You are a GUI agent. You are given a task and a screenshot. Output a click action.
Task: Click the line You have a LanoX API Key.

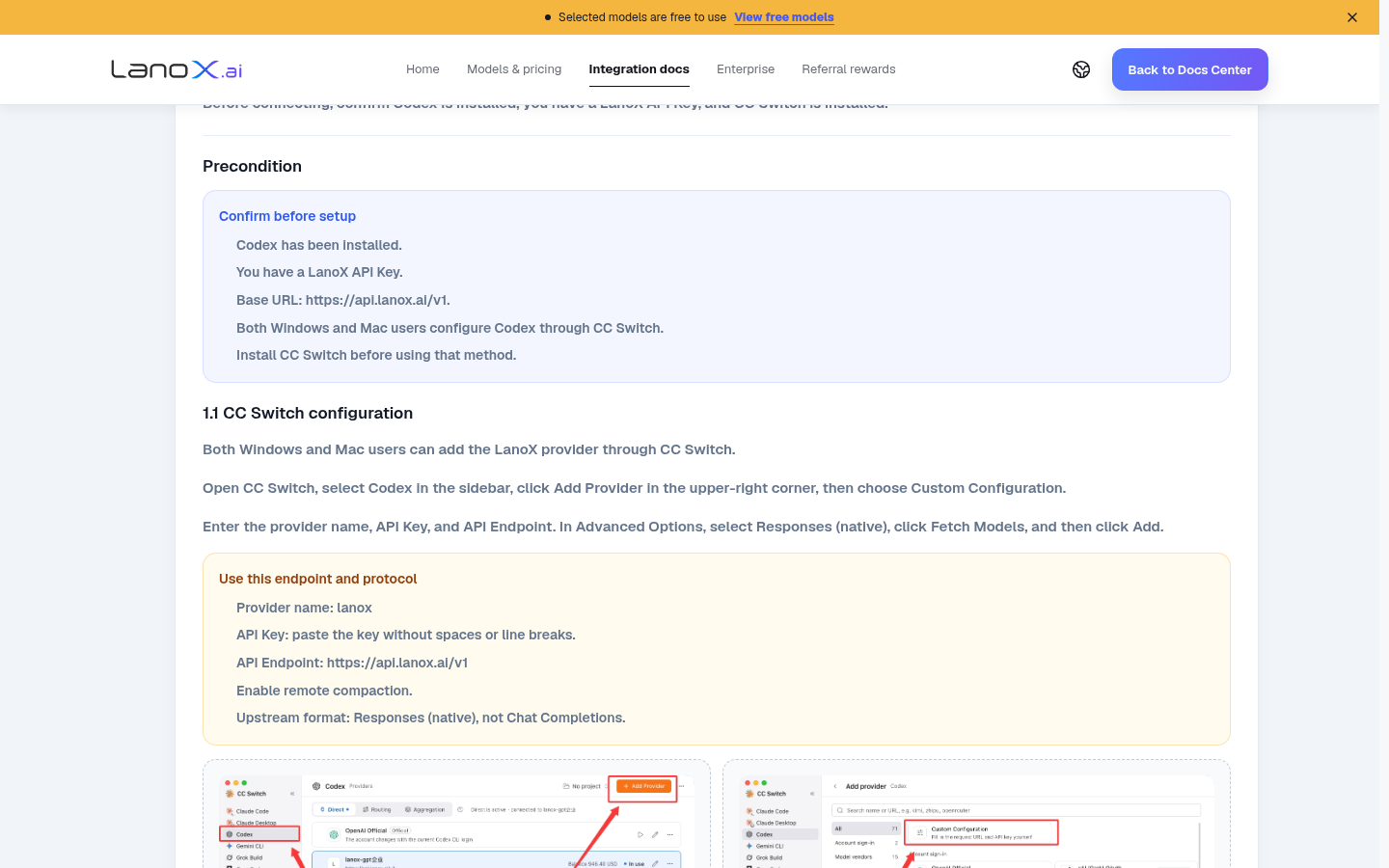click(319, 272)
